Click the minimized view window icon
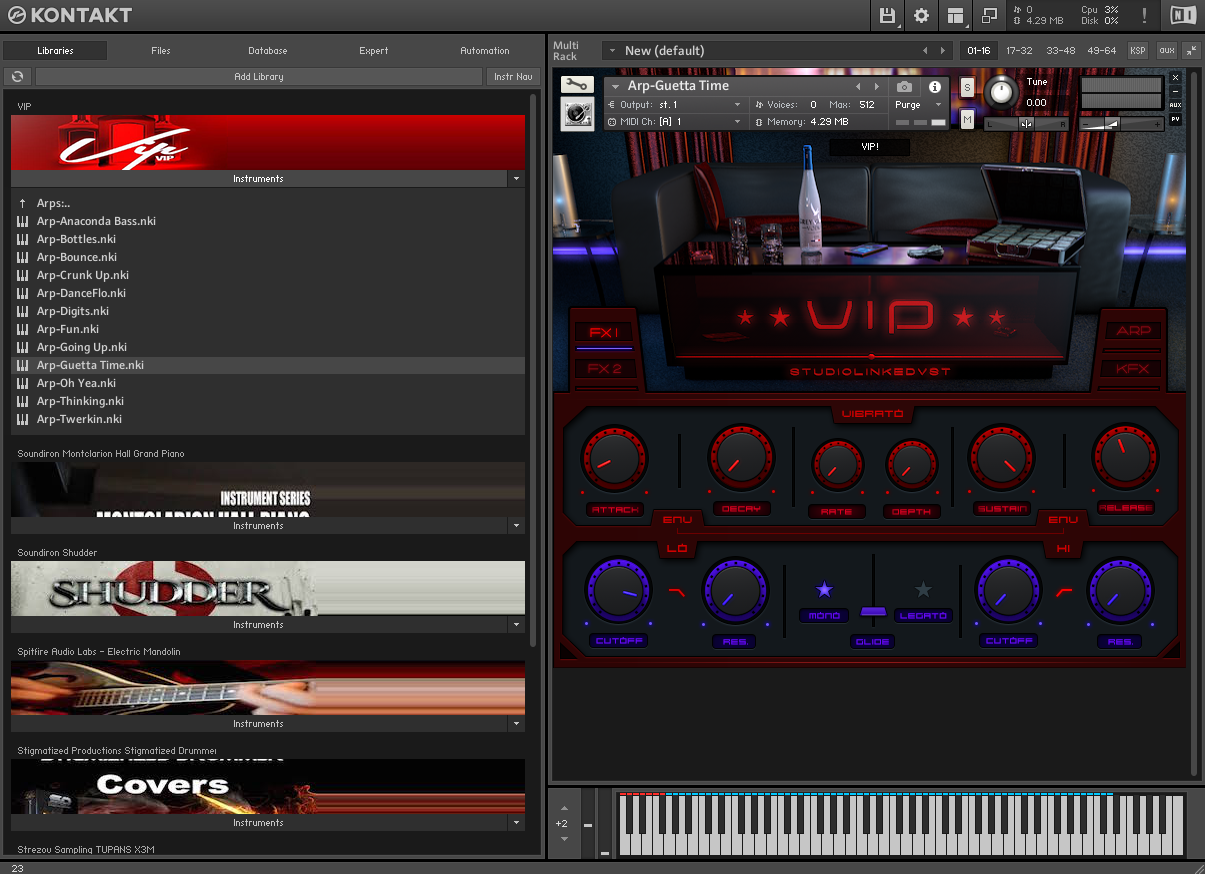Viewport: 1205px width, 874px height. 989,15
